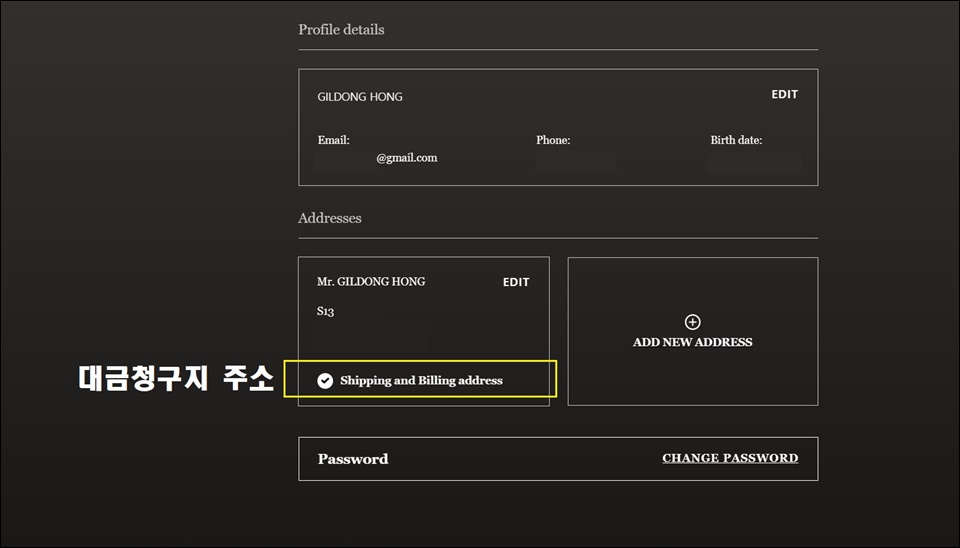Viewport: 960px width, 548px height.
Task: Select the GILDONG HONG profile name
Action: click(360, 97)
